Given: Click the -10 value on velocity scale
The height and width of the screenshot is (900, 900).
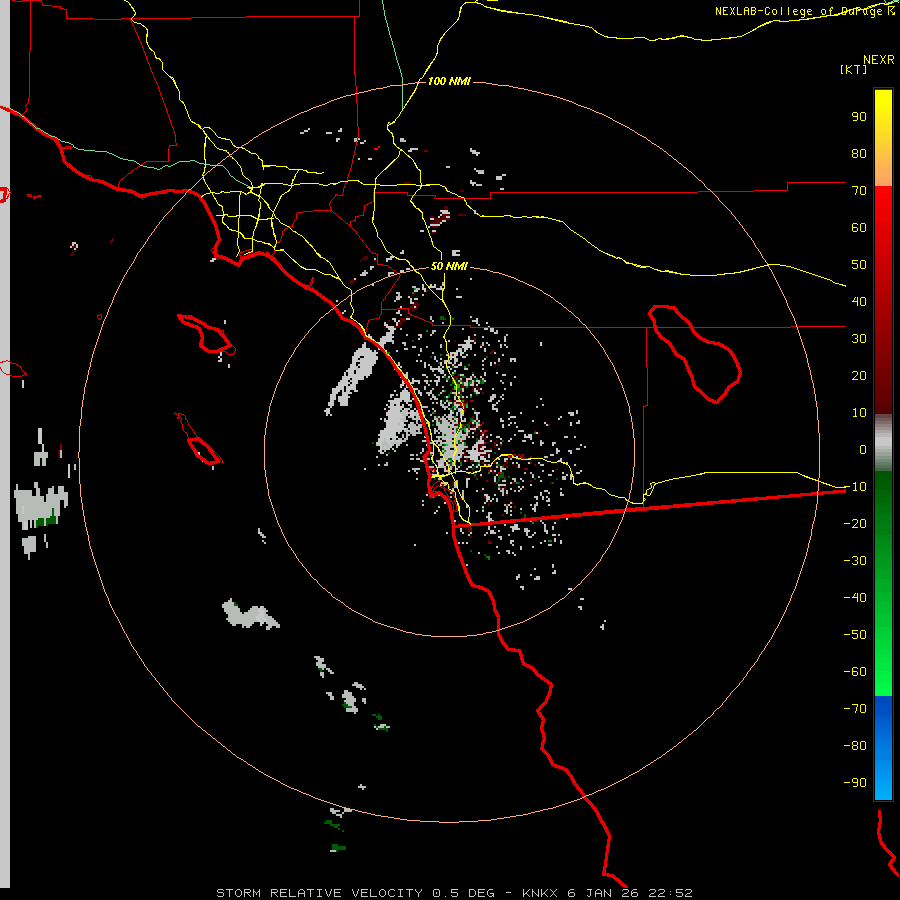Looking at the screenshot, I should [x=855, y=487].
